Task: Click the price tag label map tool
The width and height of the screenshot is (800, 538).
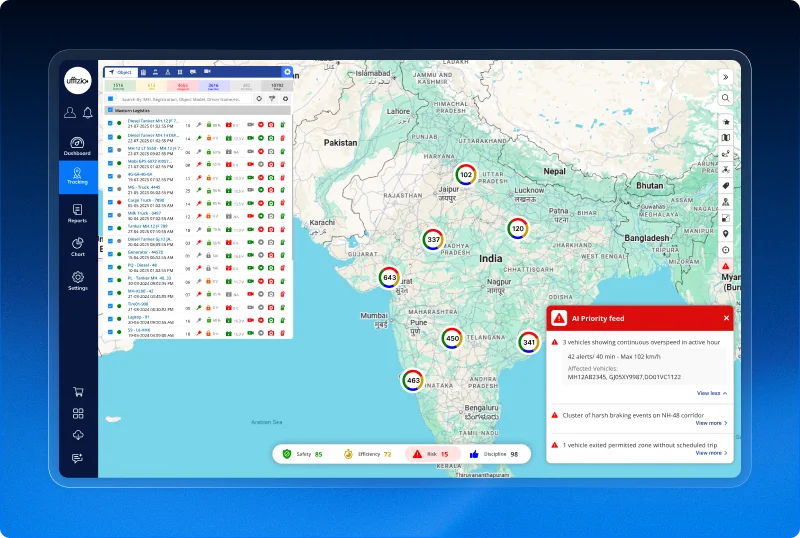Action: (726, 186)
